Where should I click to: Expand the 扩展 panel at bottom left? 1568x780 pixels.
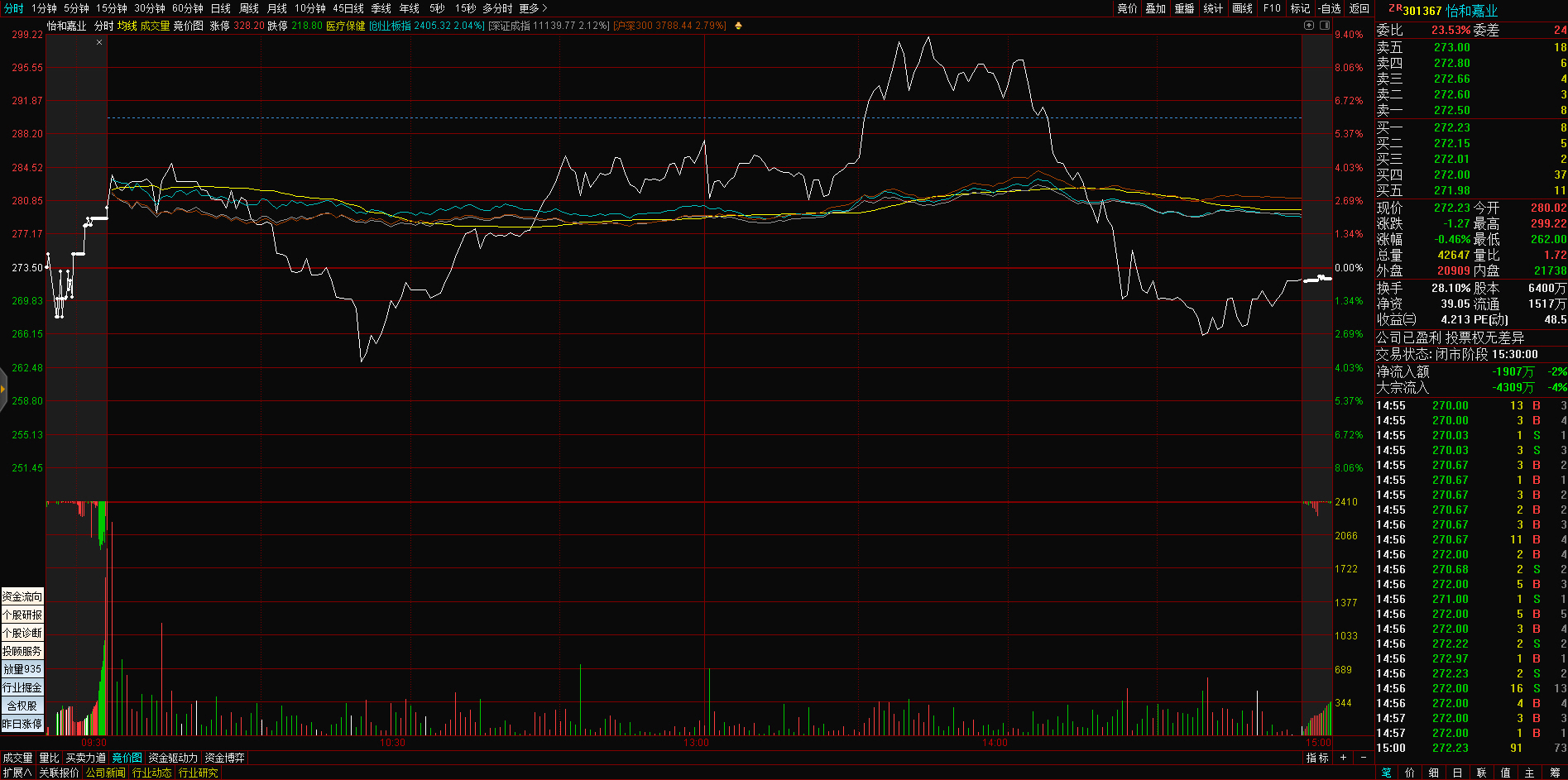click(17, 773)
